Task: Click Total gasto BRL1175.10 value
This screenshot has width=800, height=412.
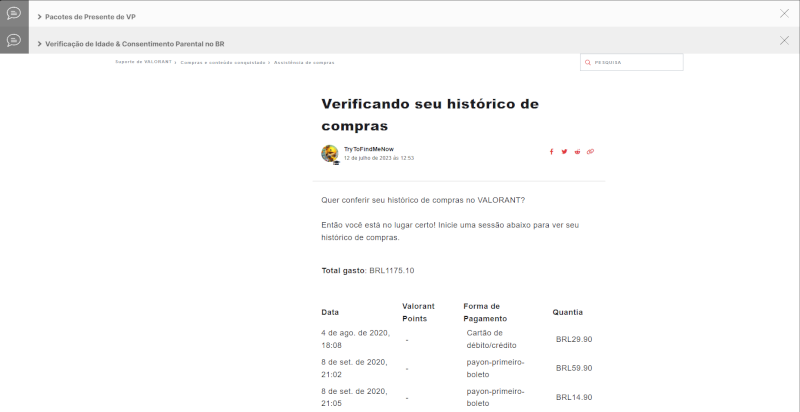Action: tap(392, 271)
